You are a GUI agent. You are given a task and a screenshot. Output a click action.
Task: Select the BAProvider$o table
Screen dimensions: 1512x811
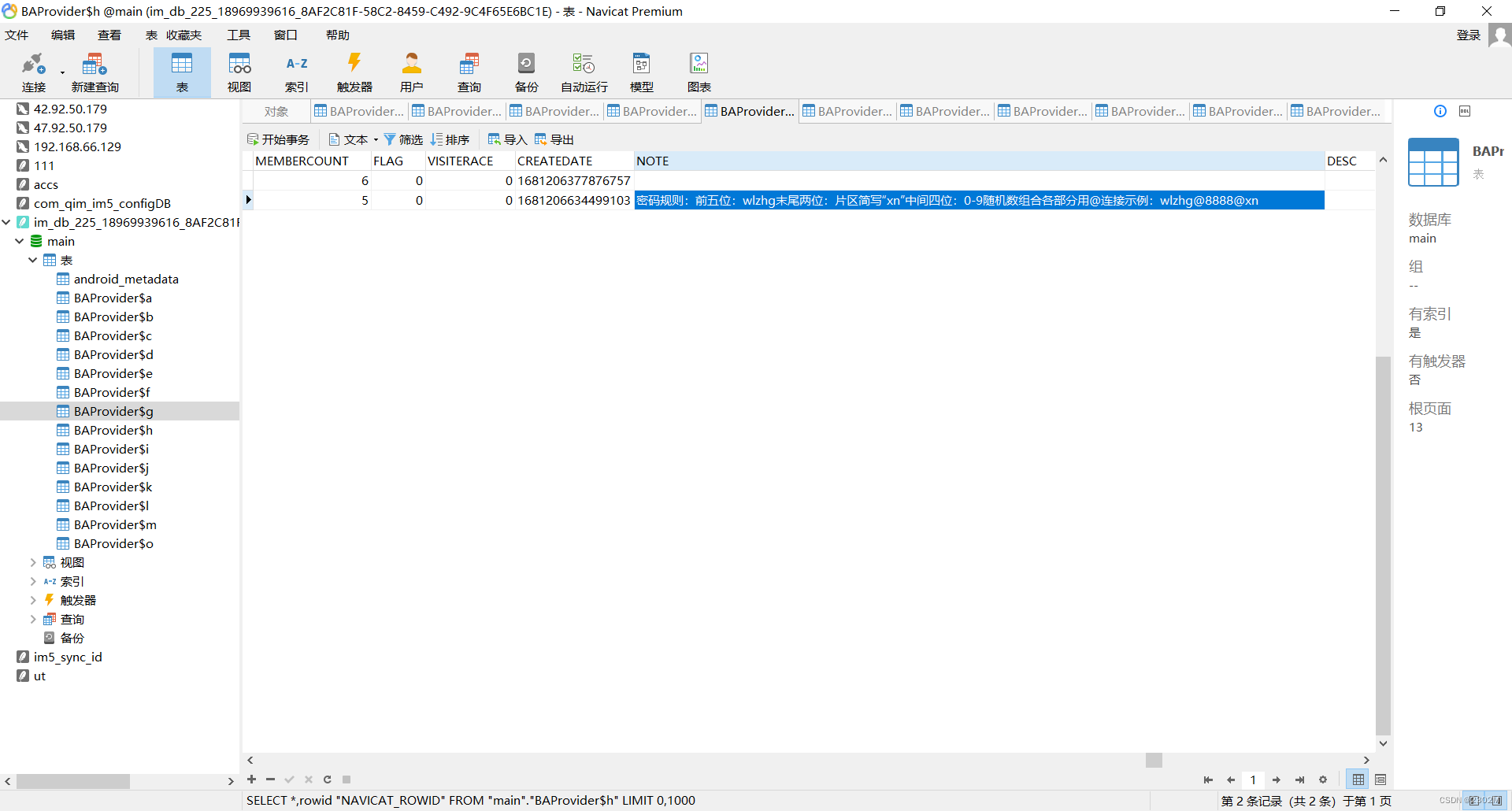pos(113,543)
